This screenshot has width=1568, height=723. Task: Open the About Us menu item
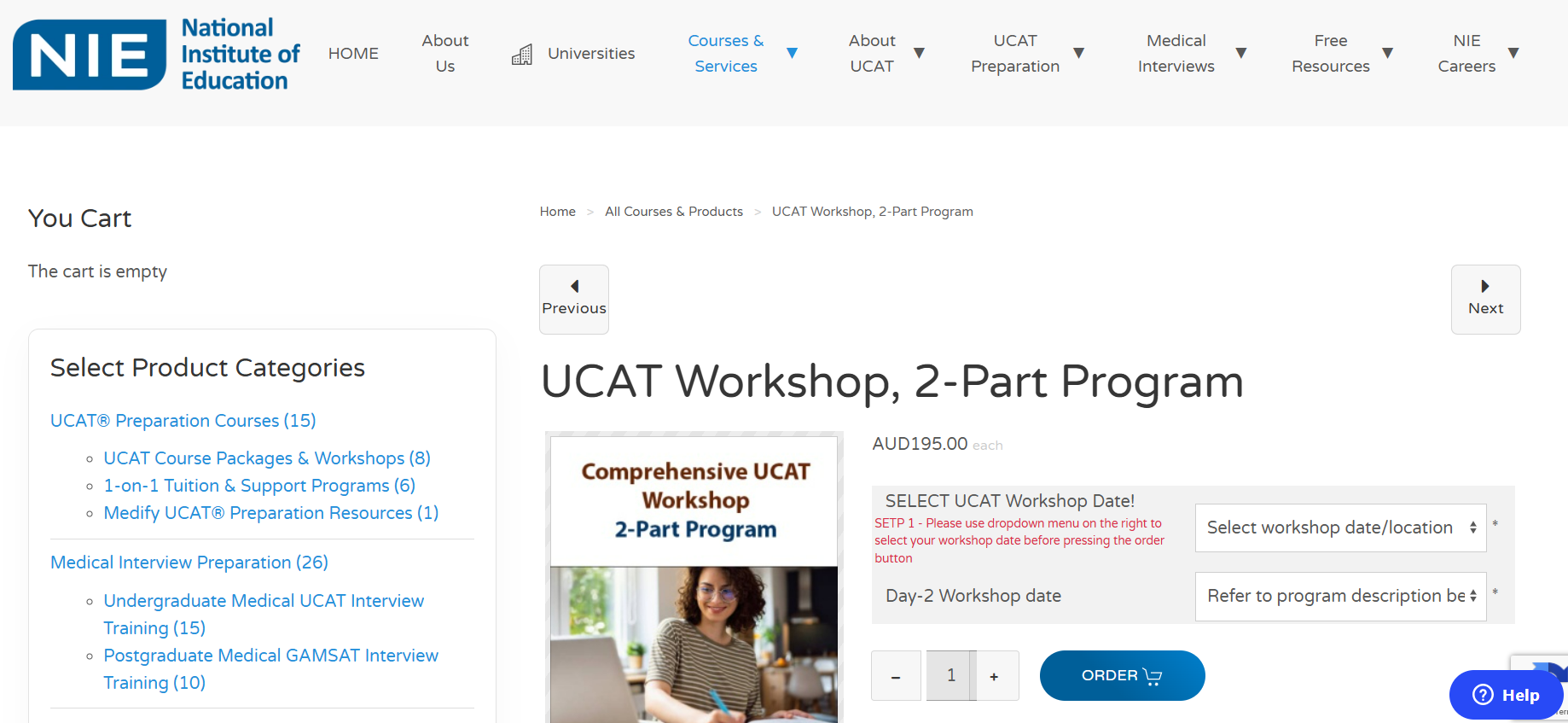pyautogui.click(x=445, y=53)
